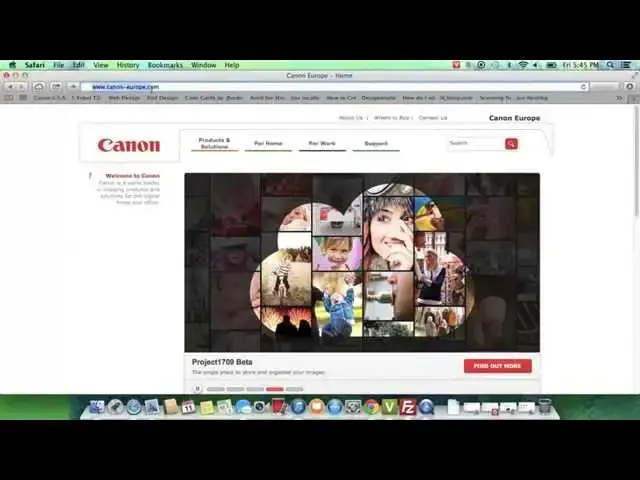Open the File menu
The width and height of the screenshot is (640, 480).
pyautogui.click(x=59, y=65)
